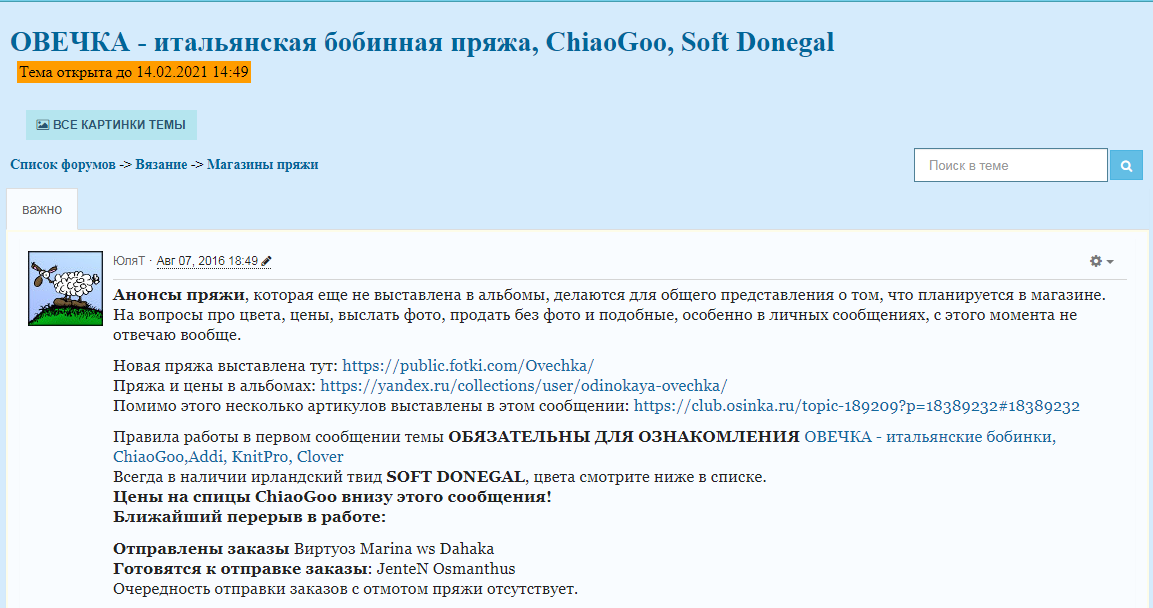Screen dimensions: 1153x608
Task: Click the Анонсы пряжи bold heading text
Action: click(179, 296)
